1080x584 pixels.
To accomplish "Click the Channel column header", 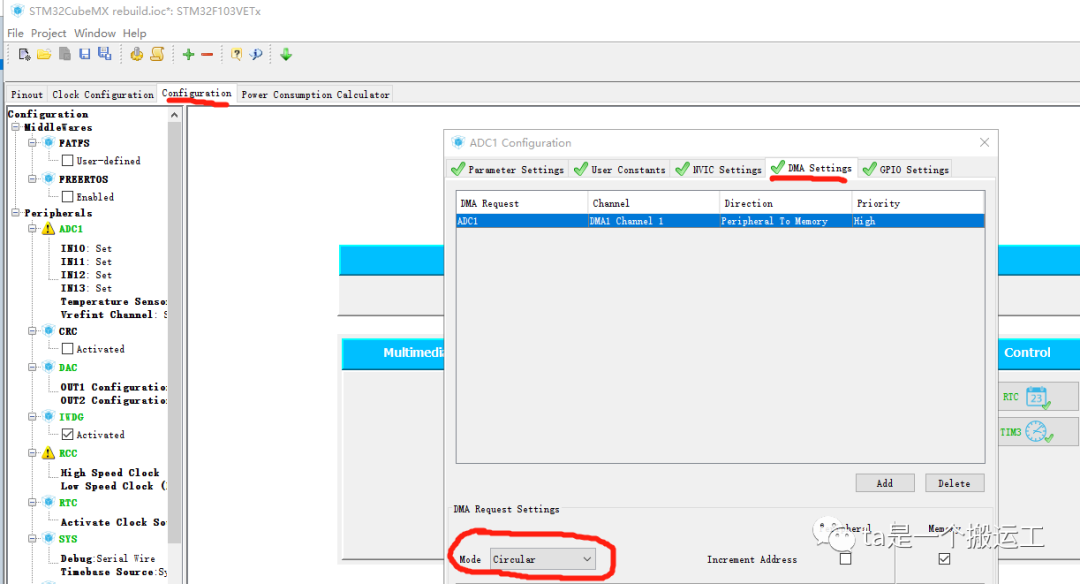I will click(654, 203).
